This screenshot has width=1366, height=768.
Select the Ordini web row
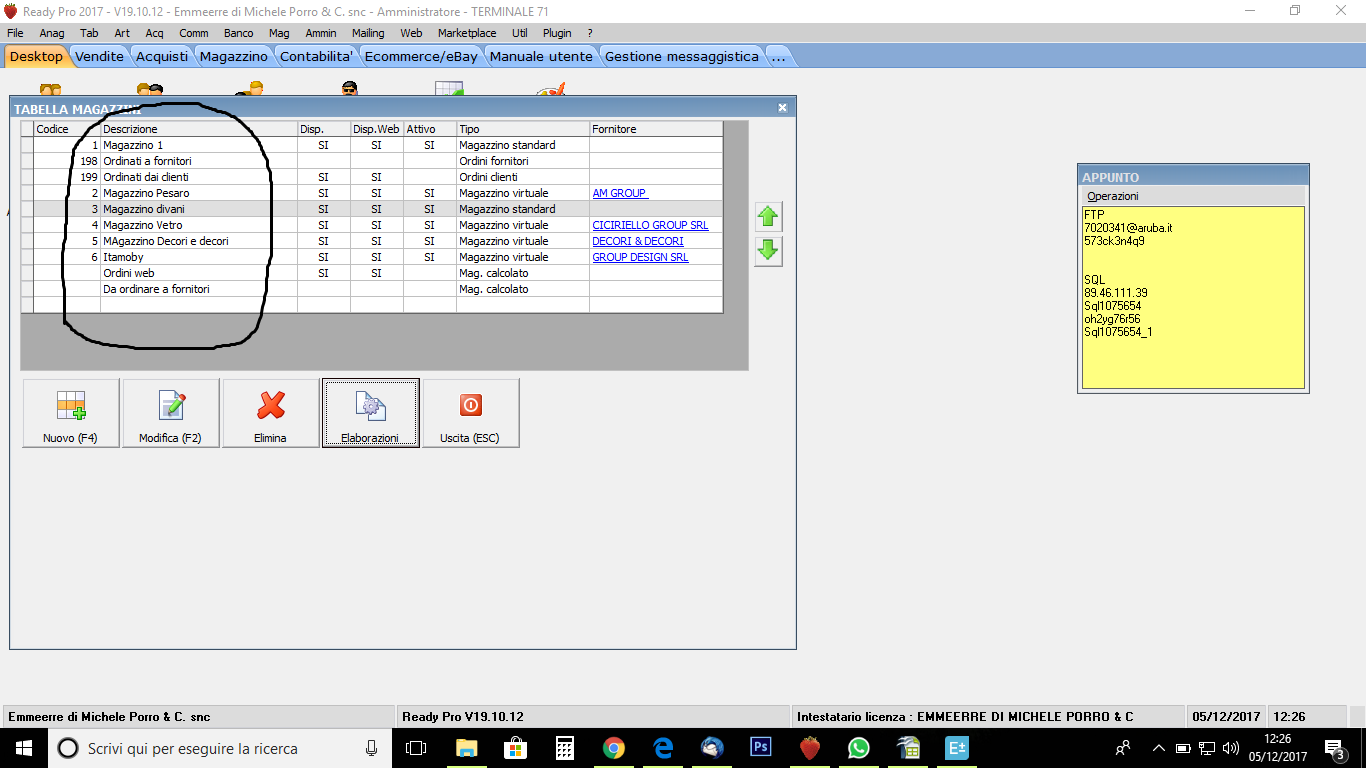[x=372, y=273]
